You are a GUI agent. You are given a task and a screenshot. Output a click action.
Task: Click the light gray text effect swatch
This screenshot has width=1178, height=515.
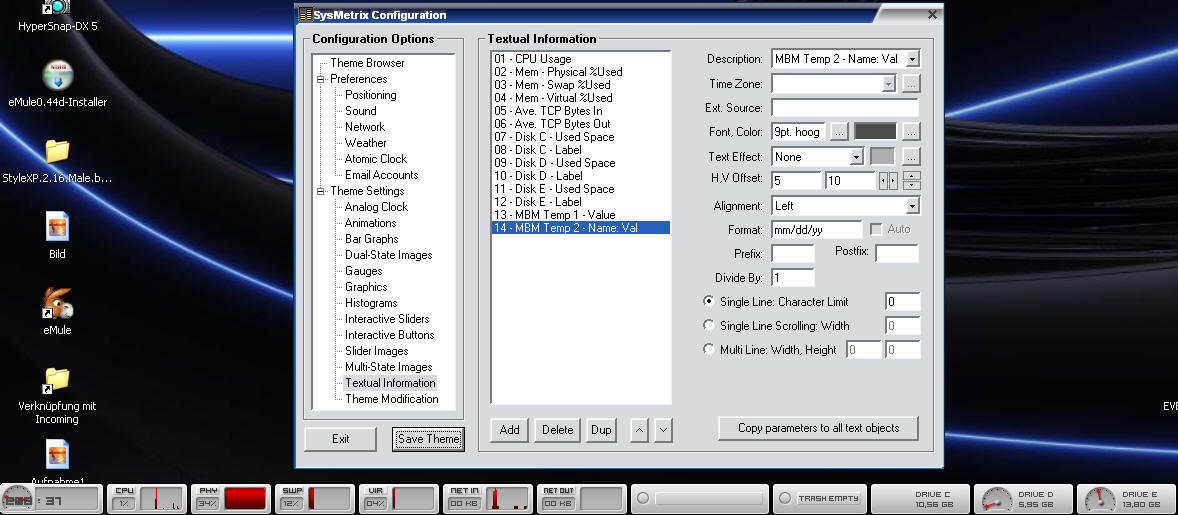click(x=883, y=157)
